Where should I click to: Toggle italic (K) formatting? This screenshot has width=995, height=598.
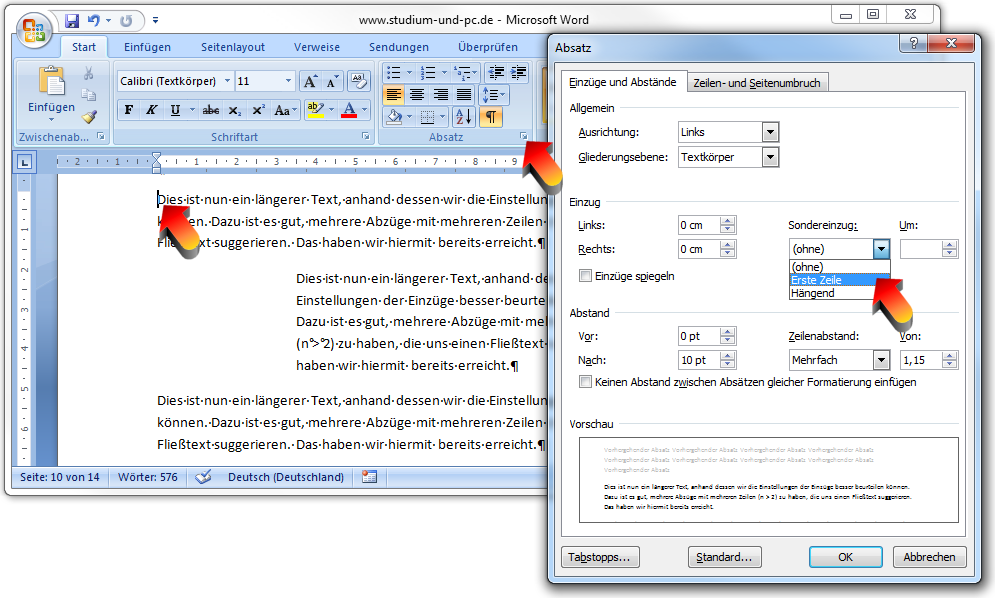[x=152, y=110]
